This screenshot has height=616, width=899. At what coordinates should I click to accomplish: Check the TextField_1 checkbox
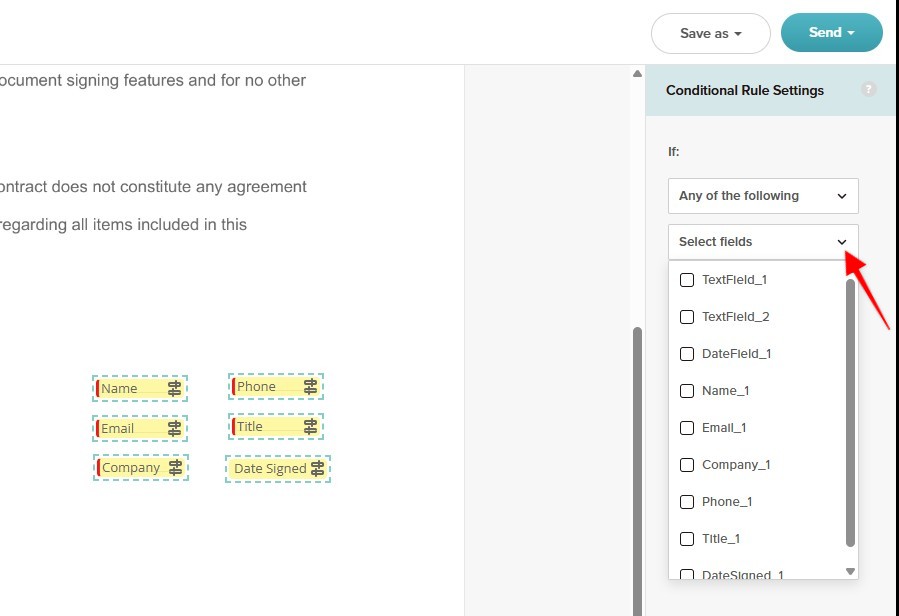click(687, 280)
